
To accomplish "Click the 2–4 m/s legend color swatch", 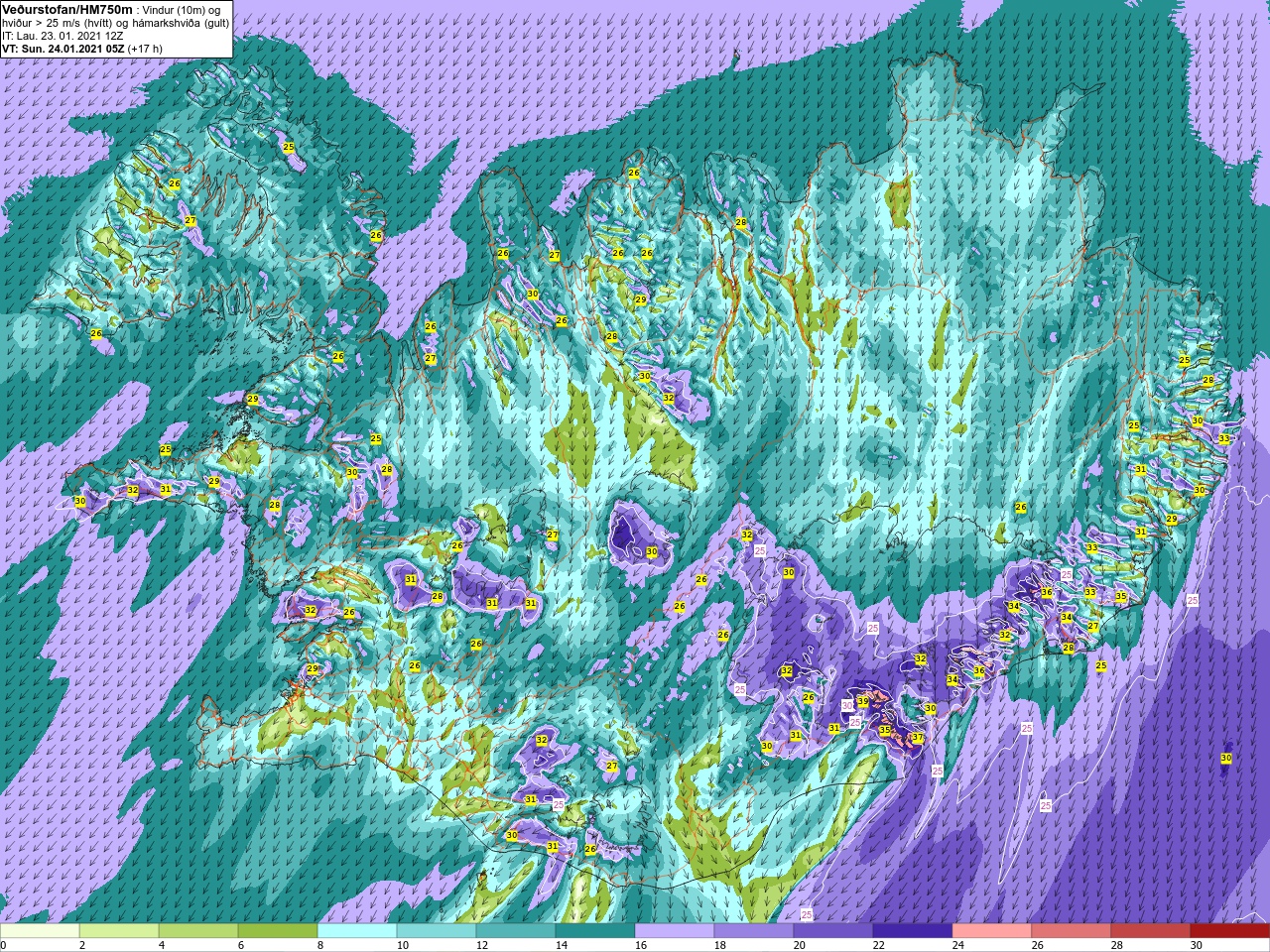I will point(119,931).
